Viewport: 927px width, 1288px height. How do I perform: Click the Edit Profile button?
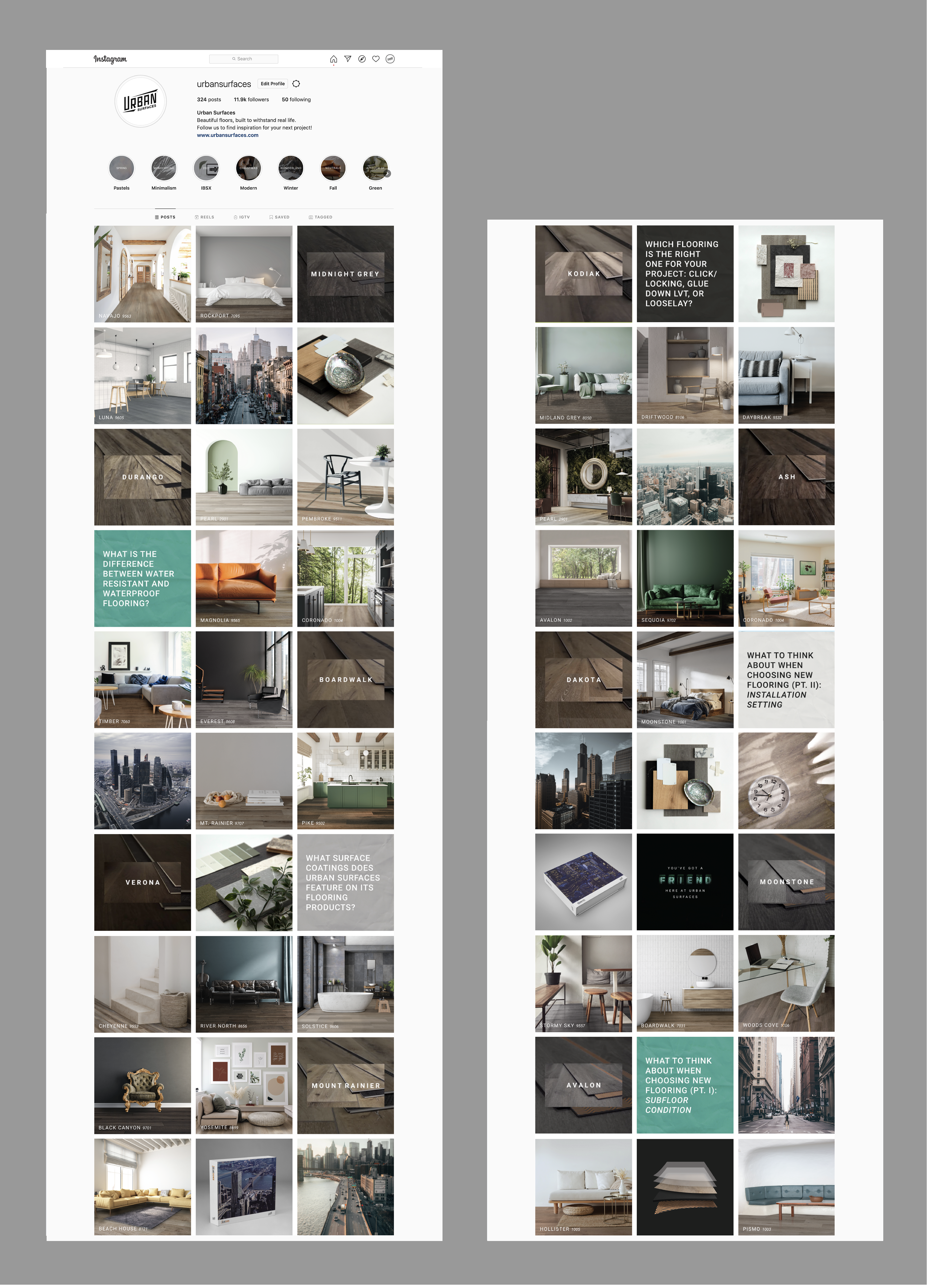point(273,84)
